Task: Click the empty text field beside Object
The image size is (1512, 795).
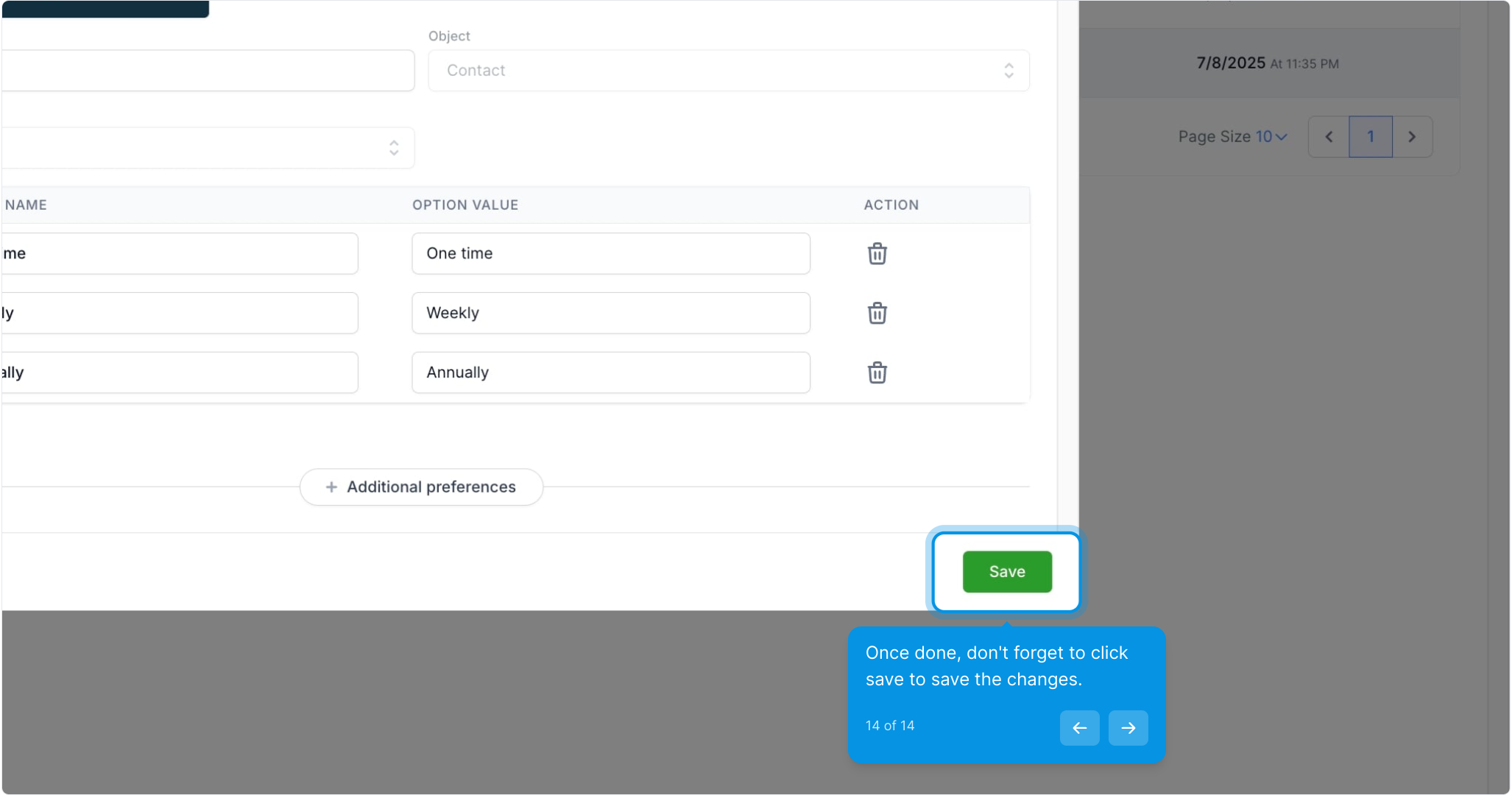Action: click(x=208, y=71)
